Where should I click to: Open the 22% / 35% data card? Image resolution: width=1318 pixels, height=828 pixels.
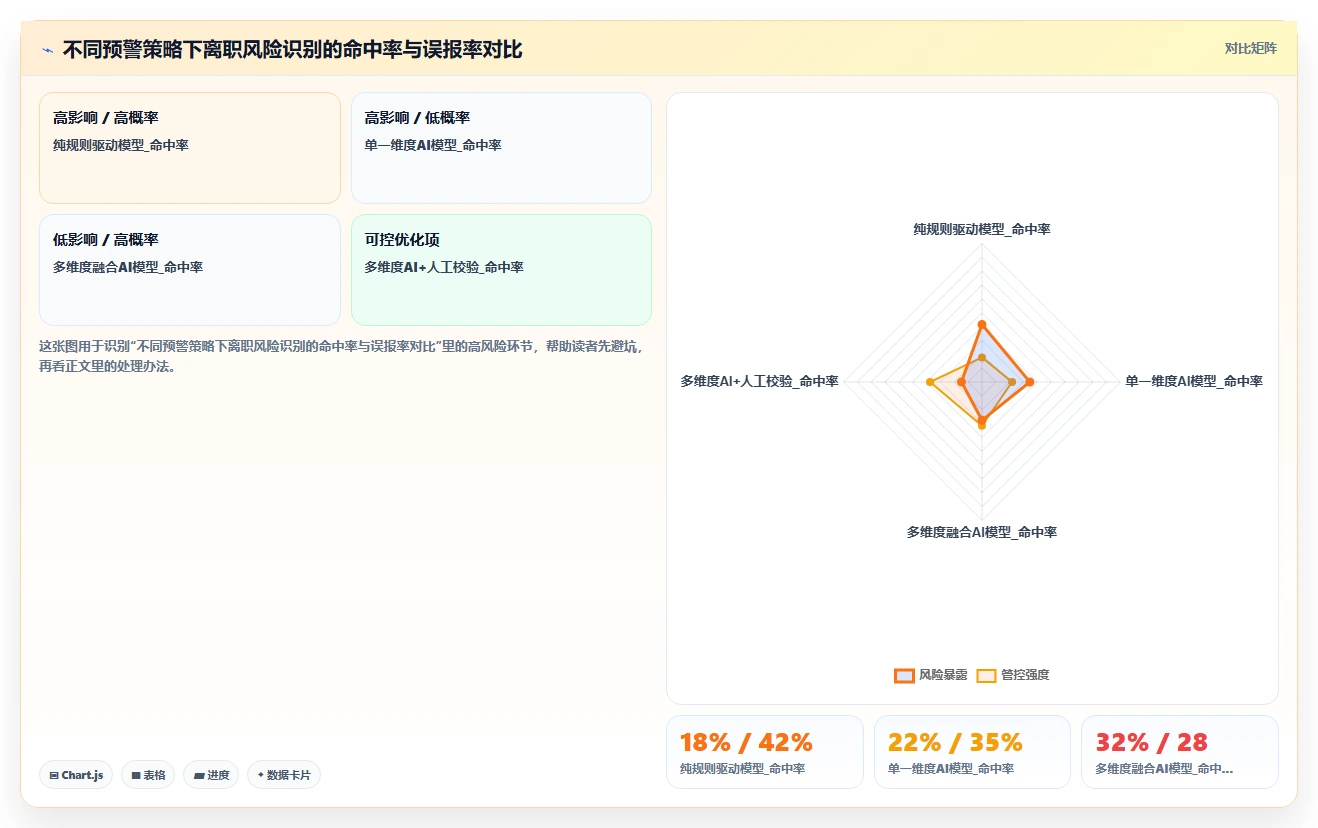point(972,752)
